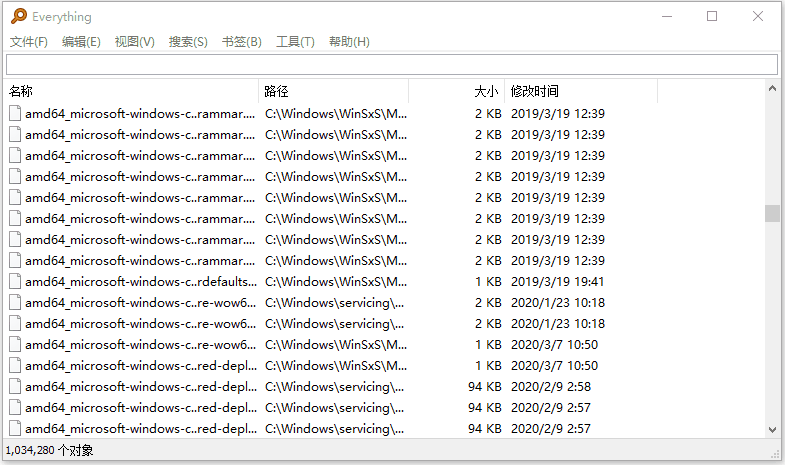Maximize the Everything window

click(712, 17)
